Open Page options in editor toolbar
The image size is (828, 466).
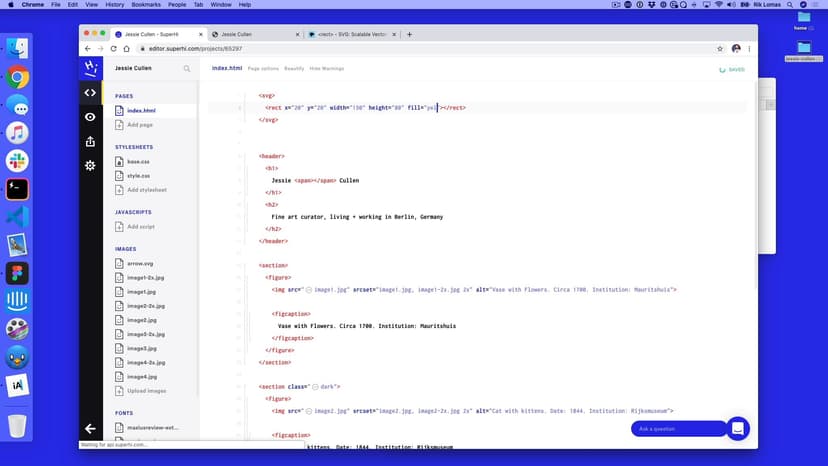[263, 69]
